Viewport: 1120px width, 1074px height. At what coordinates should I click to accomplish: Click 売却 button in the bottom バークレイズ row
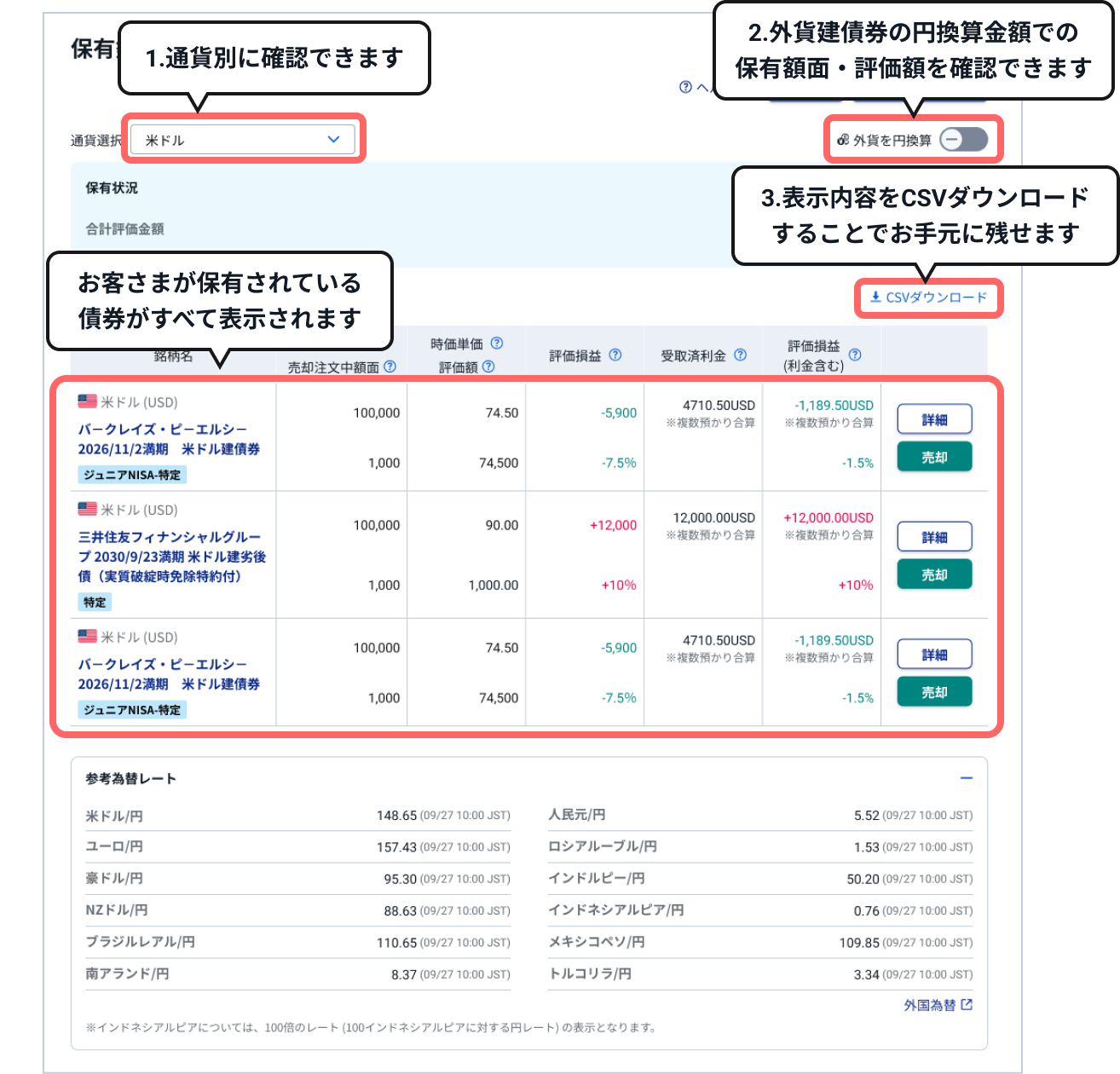coord(934,692)
